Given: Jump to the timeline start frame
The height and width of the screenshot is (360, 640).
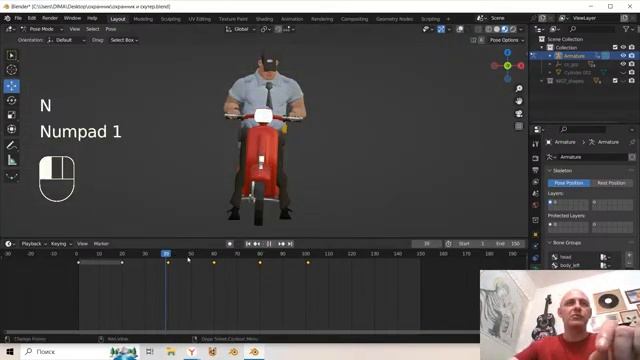Looking at the screenshot, I should [x=248, y=244].
